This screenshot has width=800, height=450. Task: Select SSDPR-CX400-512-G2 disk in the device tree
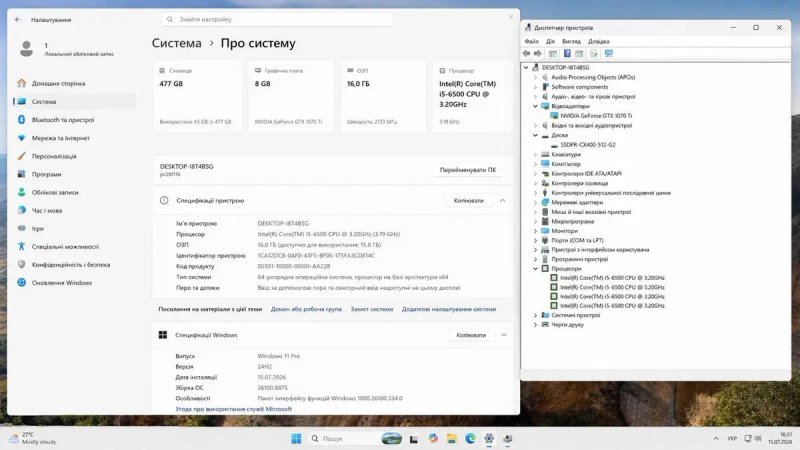[588, 145]
